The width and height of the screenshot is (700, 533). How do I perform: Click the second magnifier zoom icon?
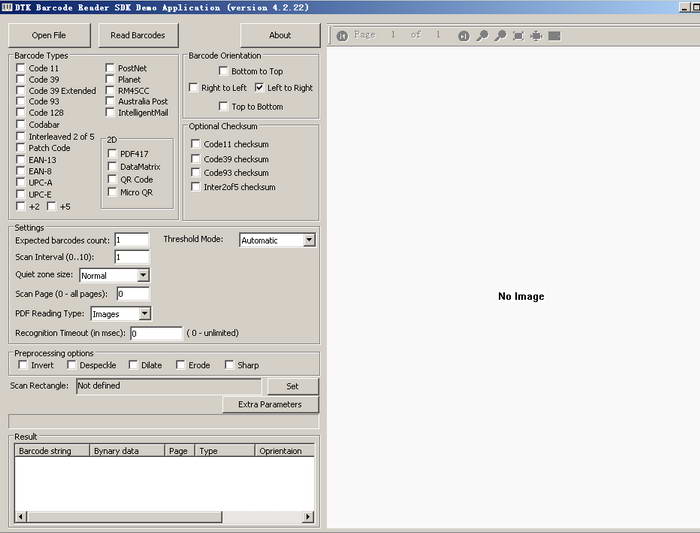[x=500, y=36]
